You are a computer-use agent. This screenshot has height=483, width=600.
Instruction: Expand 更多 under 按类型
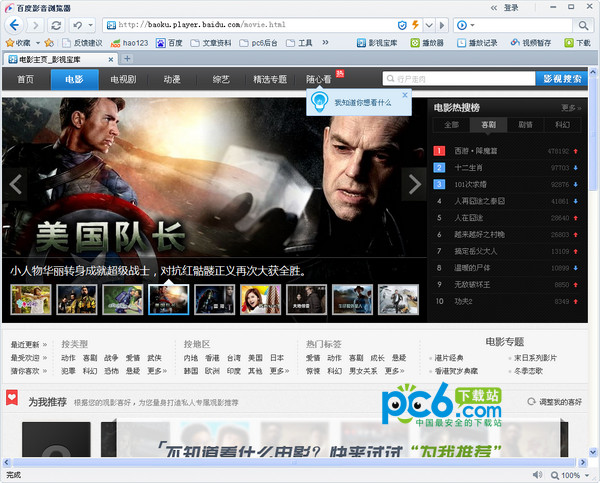point(157,371)
